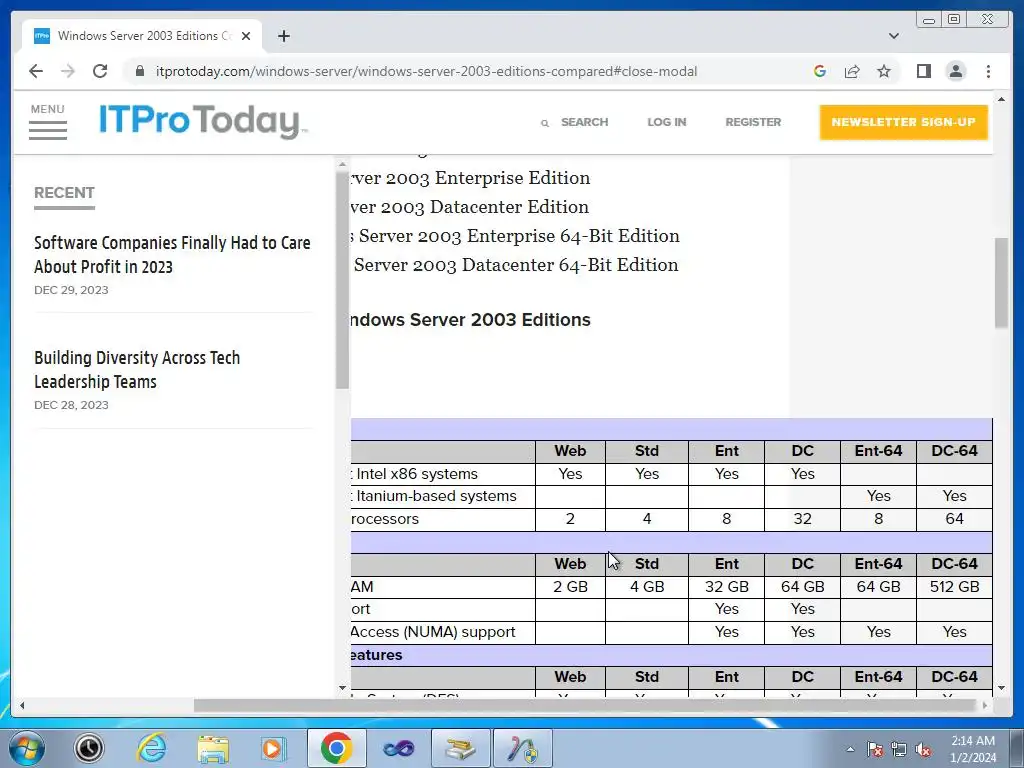Launch Internet Explorer from taskbar
Screen dimensions: 1024x768
151,748
